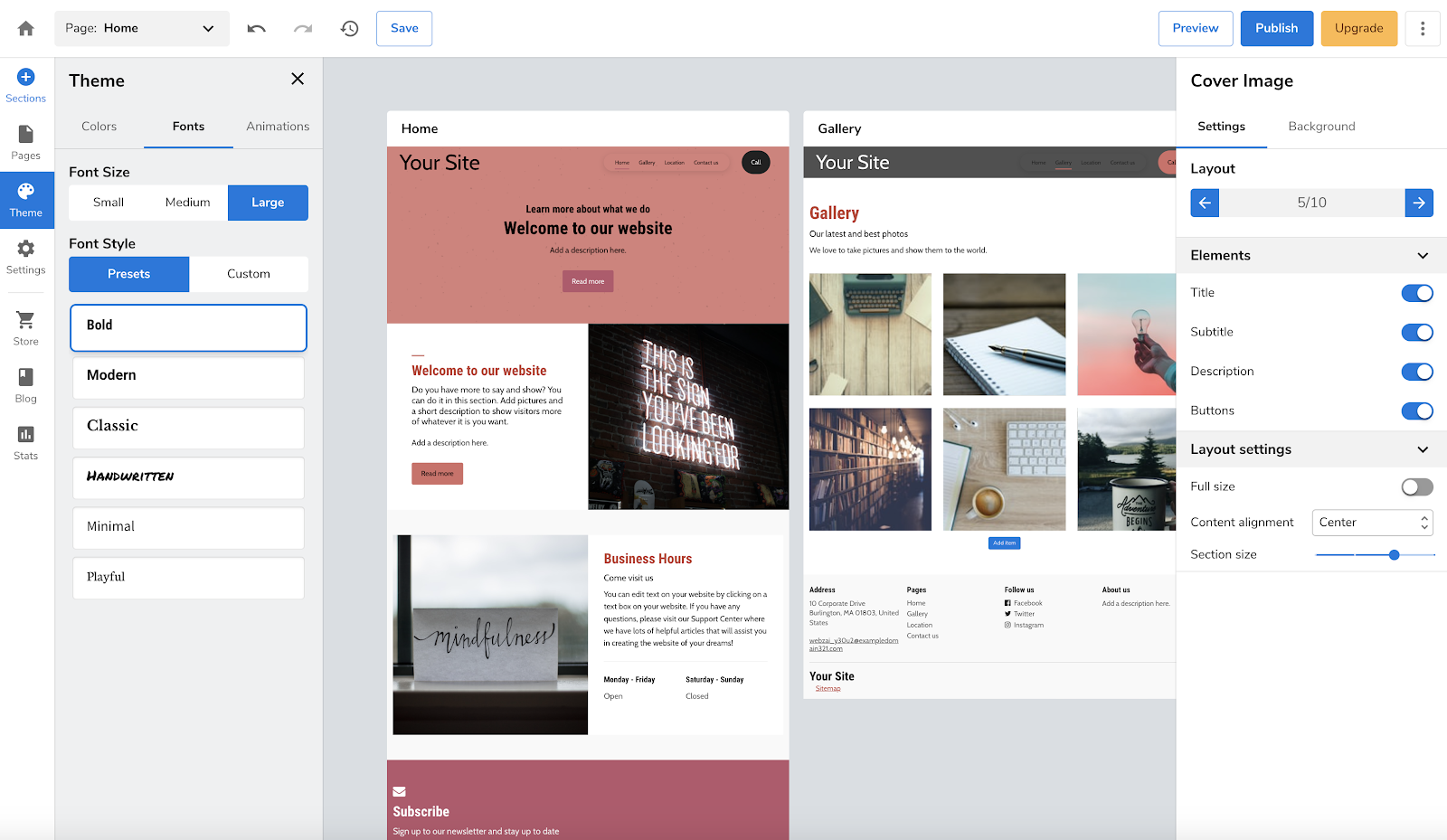This screenshot has height=840, width=1447.
Task: Switch to Cover Image Settings tab
Action: [1222, 127]
